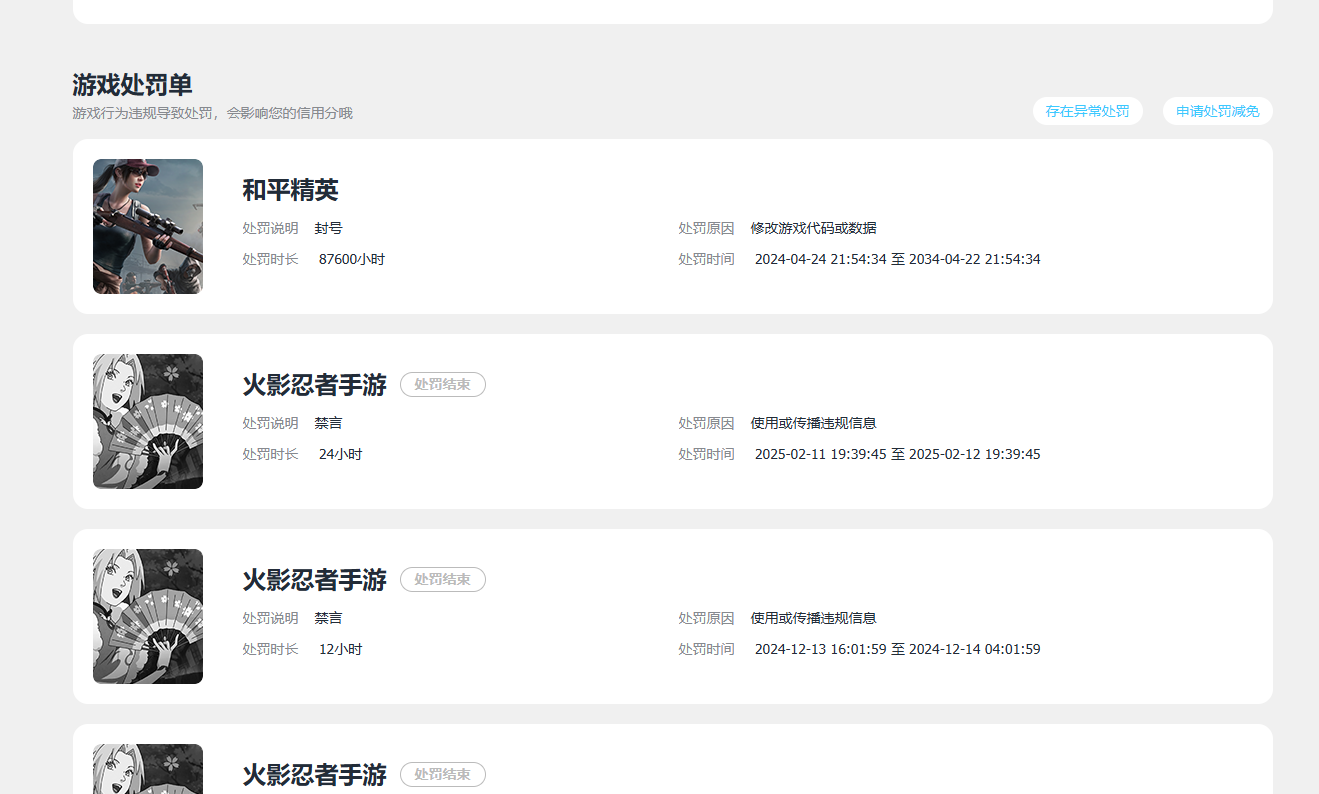Screen dimensions: 1319x794
Task: Click the bottom 火影忍者手游 game icon
Action: pos(147,768)
